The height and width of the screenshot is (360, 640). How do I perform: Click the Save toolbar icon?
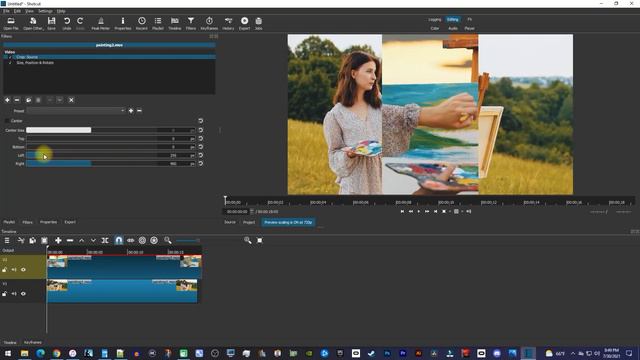point(51,24)
